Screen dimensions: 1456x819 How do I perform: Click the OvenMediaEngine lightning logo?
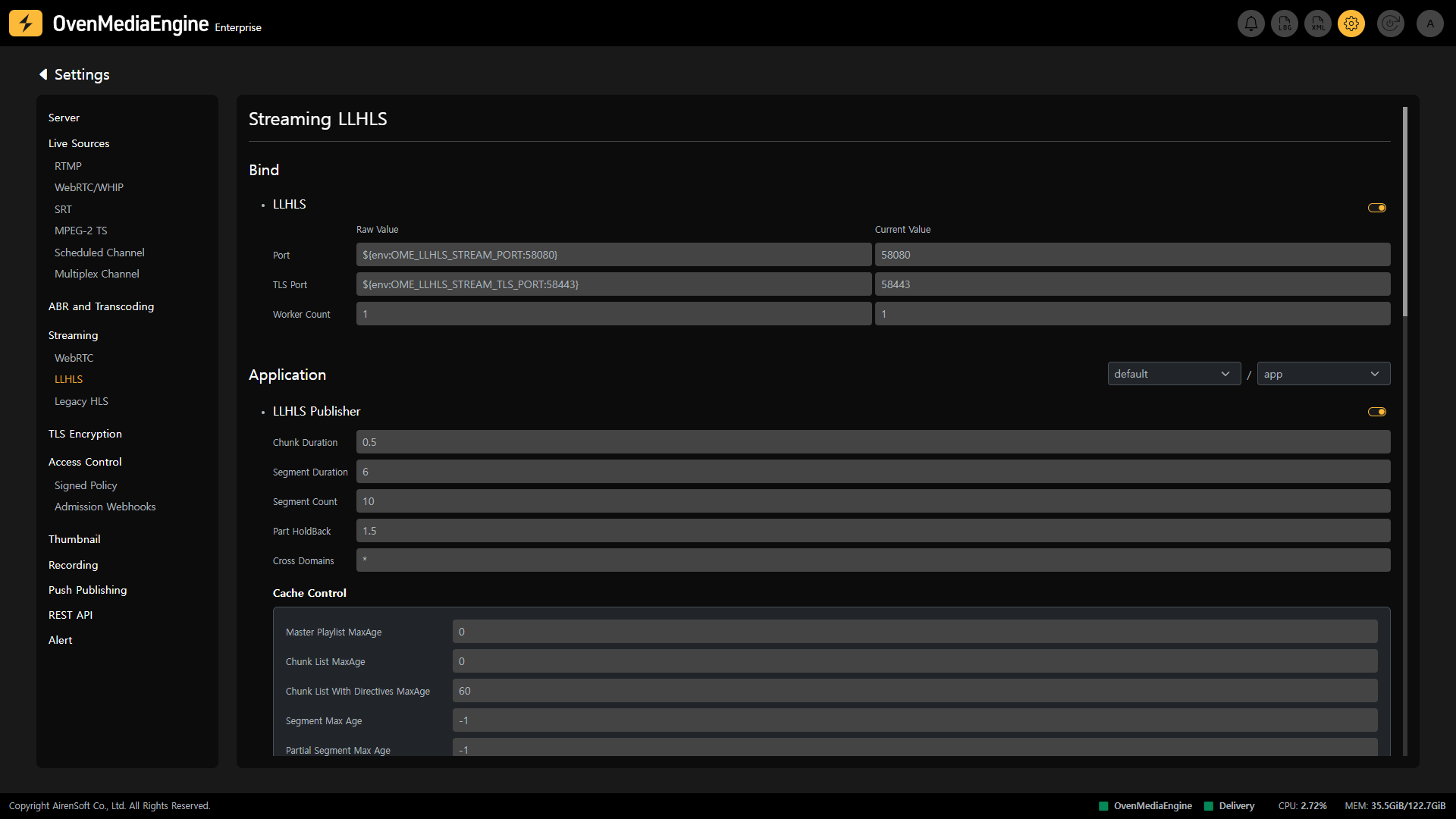[26, 24]
